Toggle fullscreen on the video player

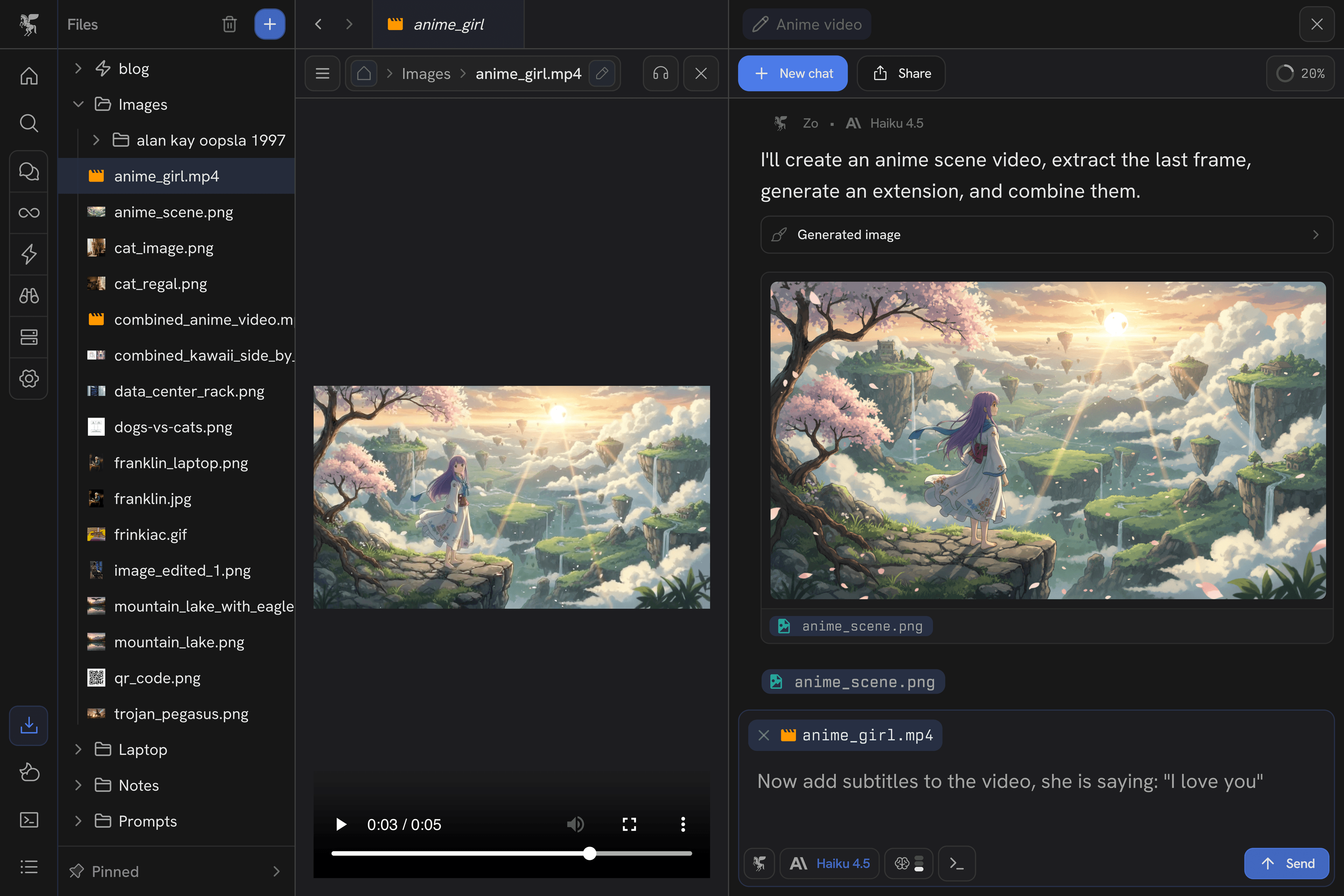(629, 824)
